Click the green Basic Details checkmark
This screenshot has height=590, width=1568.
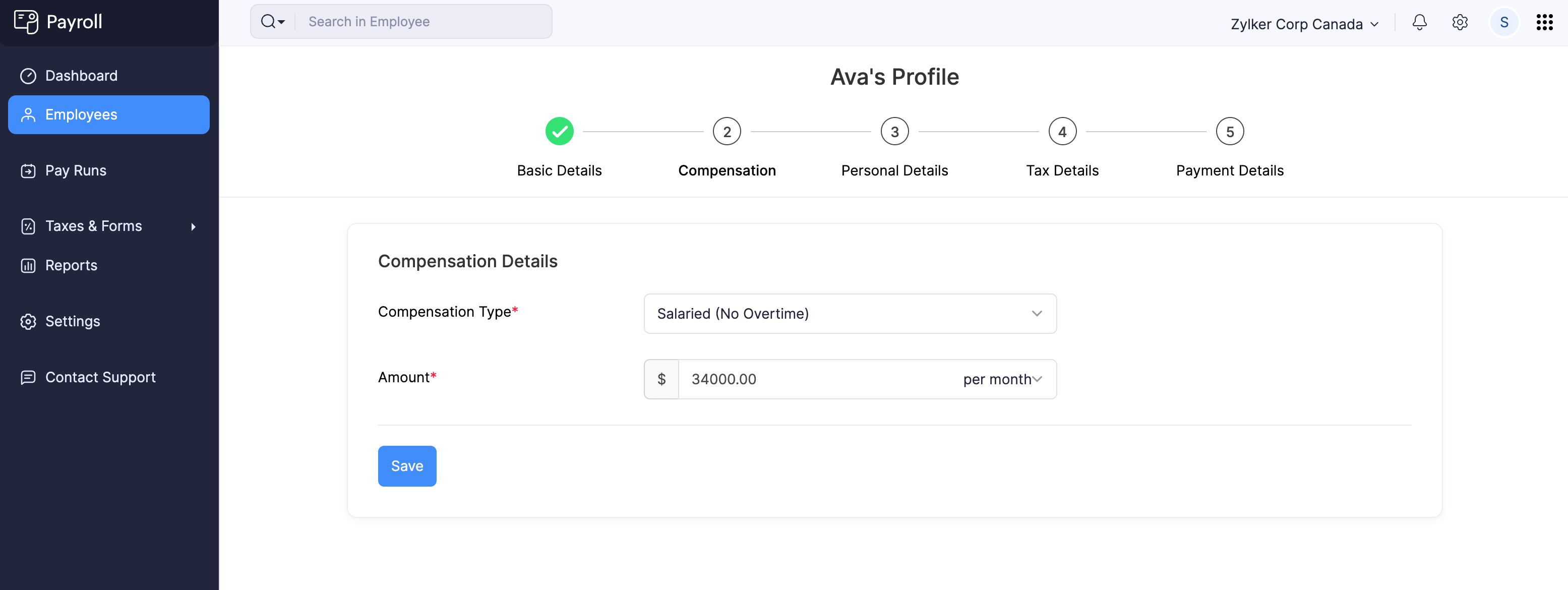click(x=559, y=132)
